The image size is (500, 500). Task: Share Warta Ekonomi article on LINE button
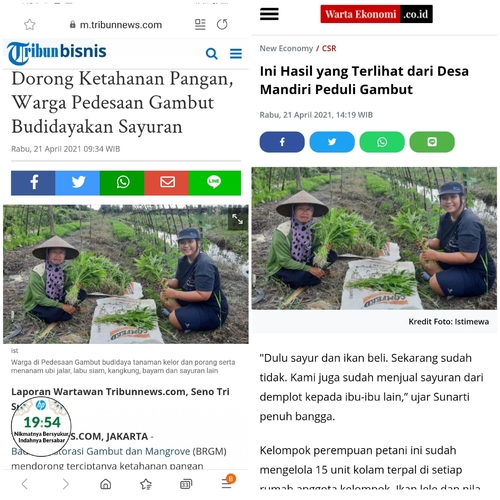pyautogui.click(x=432, y=142)
